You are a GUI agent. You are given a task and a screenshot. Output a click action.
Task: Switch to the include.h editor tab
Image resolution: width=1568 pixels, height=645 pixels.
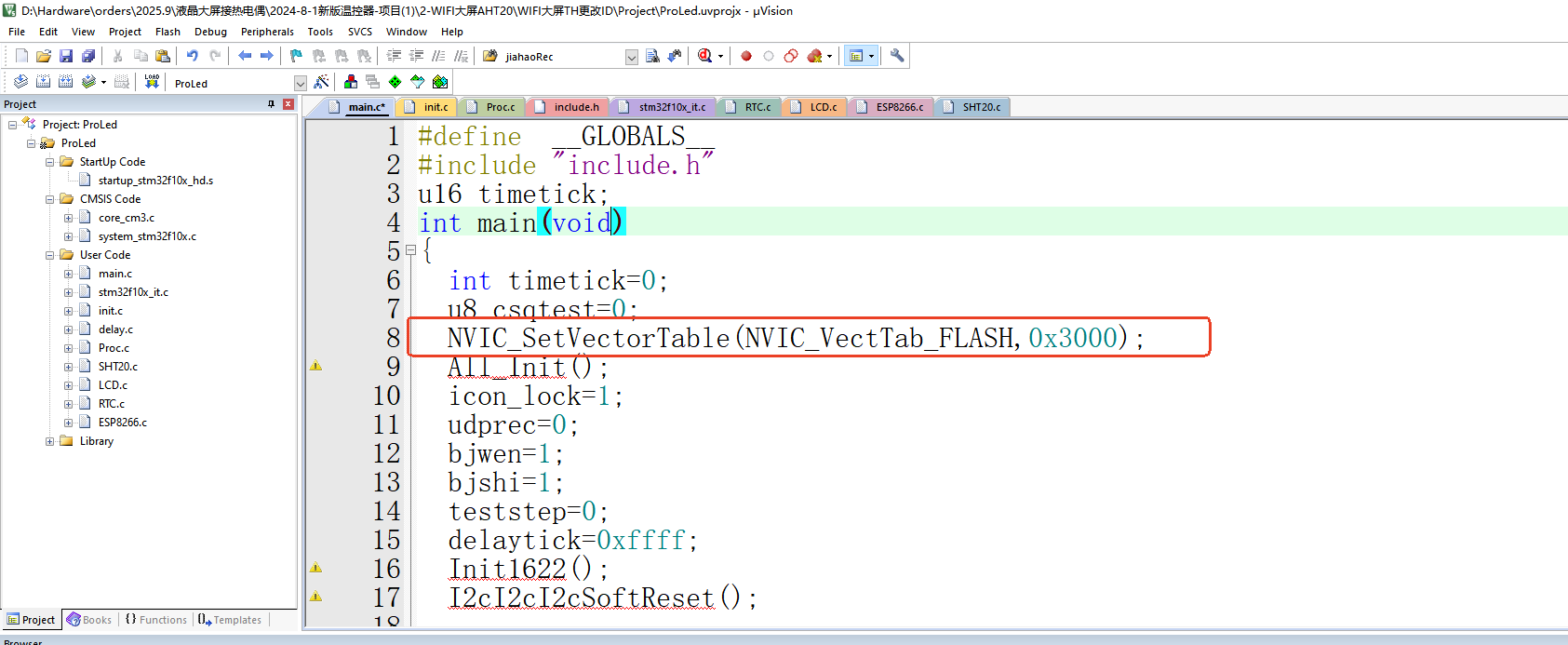568,107
